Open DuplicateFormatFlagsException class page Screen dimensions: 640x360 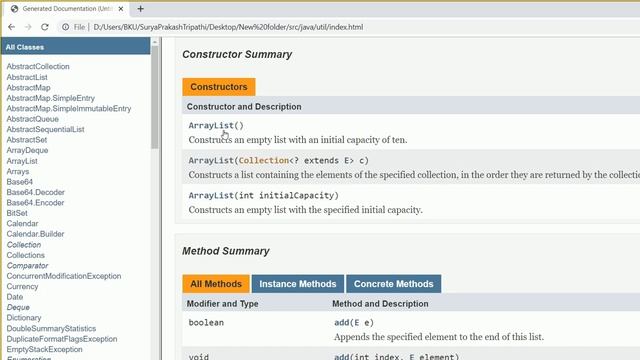tap(62, 339)
